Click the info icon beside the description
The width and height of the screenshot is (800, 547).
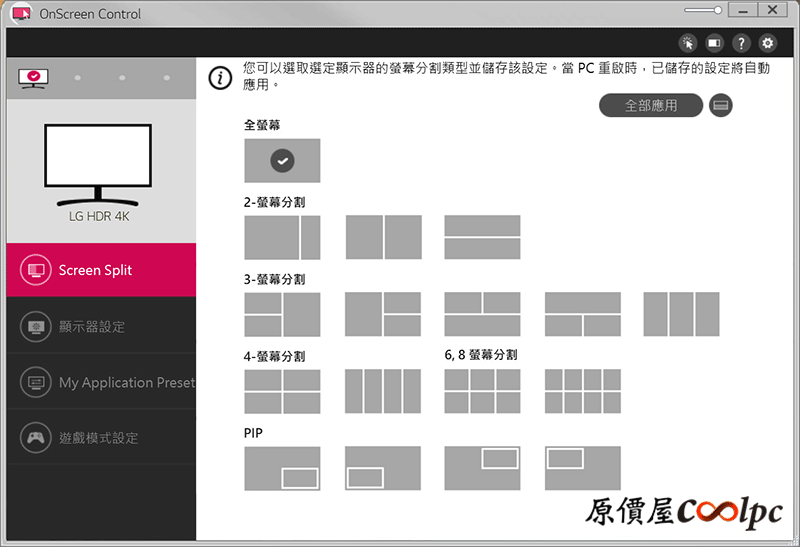(220, 78)
